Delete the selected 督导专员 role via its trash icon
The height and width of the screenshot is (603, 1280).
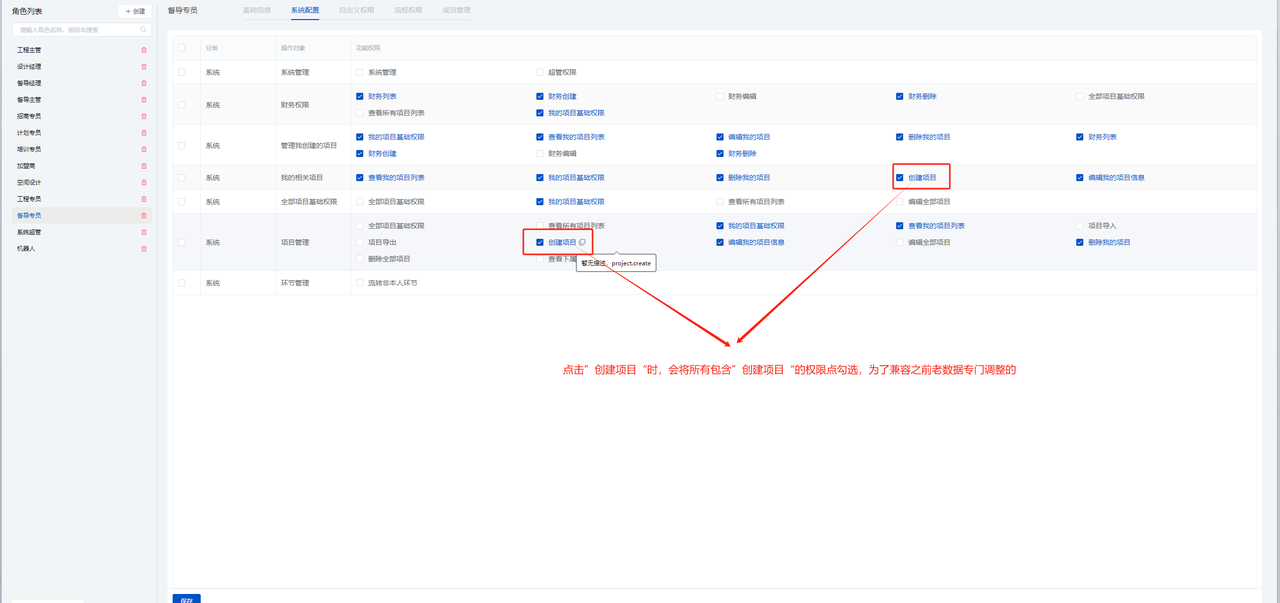tap(144, 215)
